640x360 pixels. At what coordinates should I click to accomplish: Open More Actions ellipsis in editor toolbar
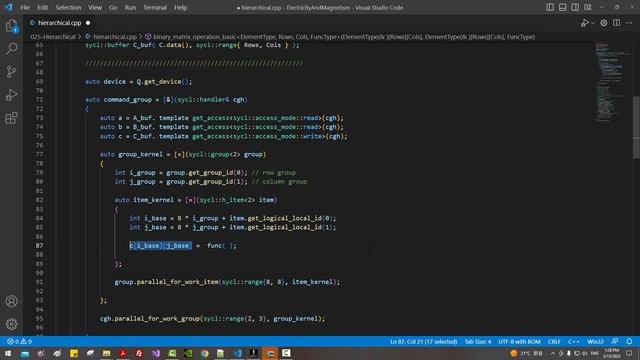click(629, 23)
